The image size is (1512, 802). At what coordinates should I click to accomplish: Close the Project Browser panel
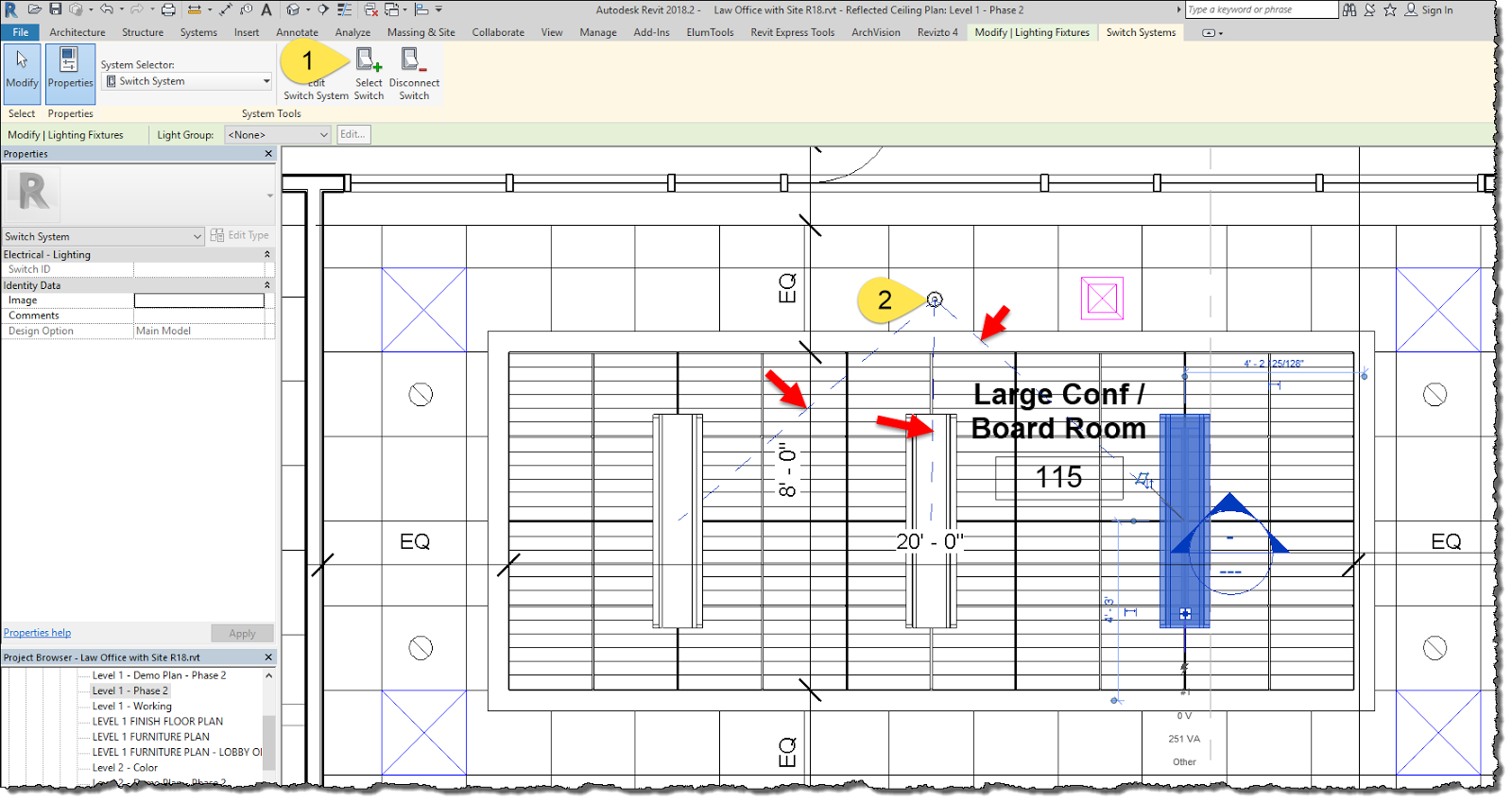click(x=268, y=657)
